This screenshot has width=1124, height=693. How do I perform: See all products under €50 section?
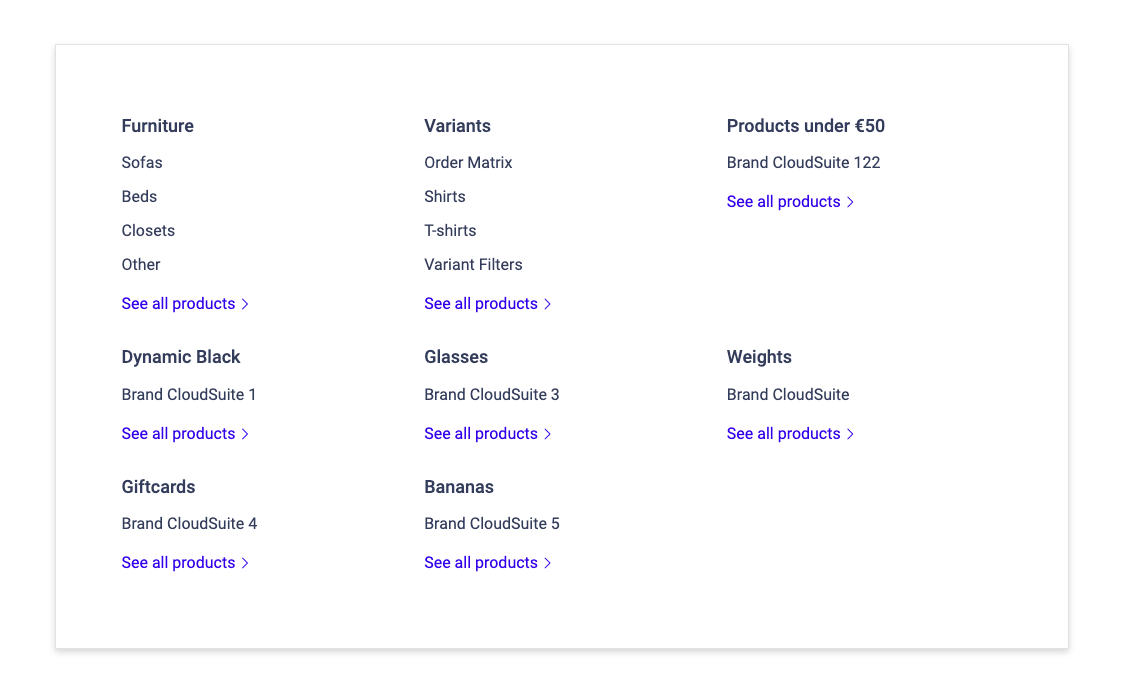pyautogui.click(x=783, y=201)
